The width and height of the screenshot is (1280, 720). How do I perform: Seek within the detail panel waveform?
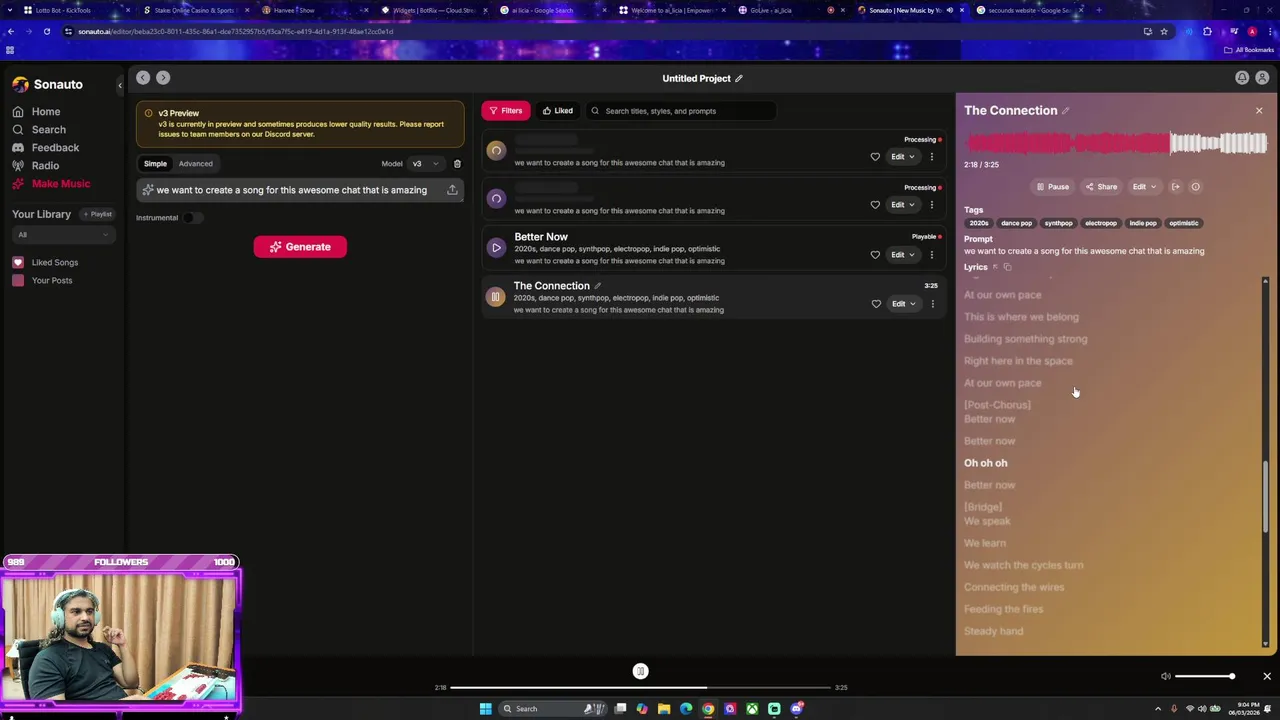point(1116,144)
